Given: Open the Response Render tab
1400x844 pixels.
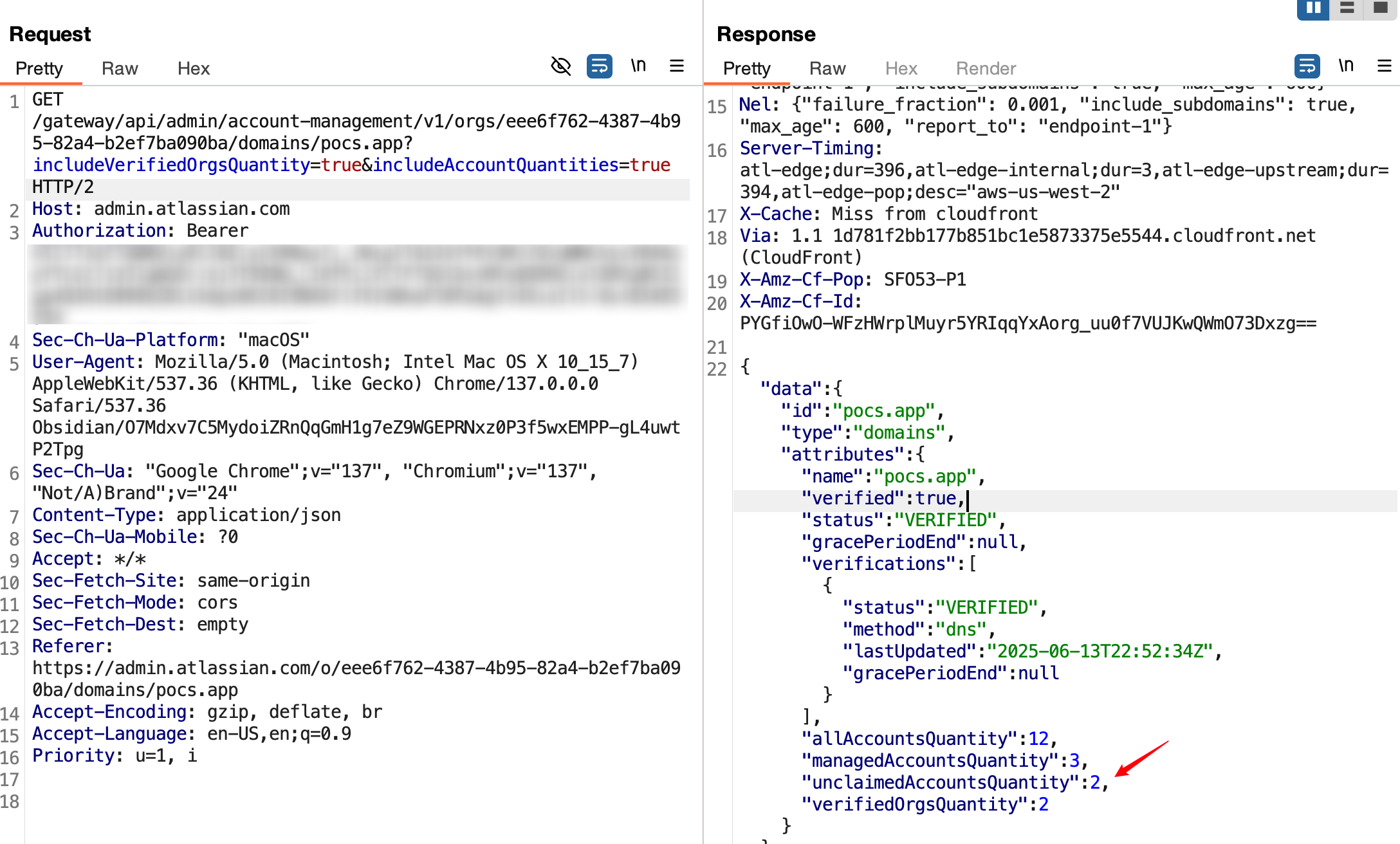Looking at the screenshot, I should click(x=986, y=68).
